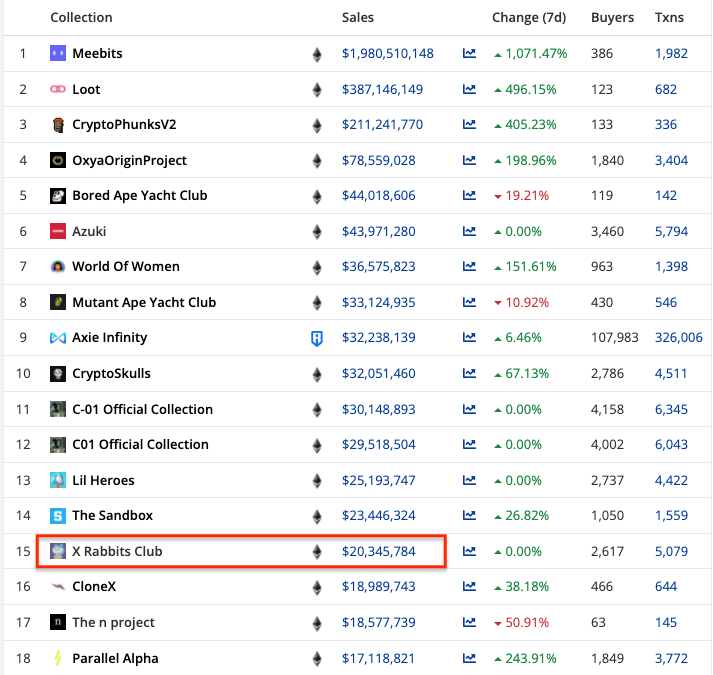Open the chart icon for Loot sales
The width and height of the screenshot is (713, 675).
(x=469, y=89)
